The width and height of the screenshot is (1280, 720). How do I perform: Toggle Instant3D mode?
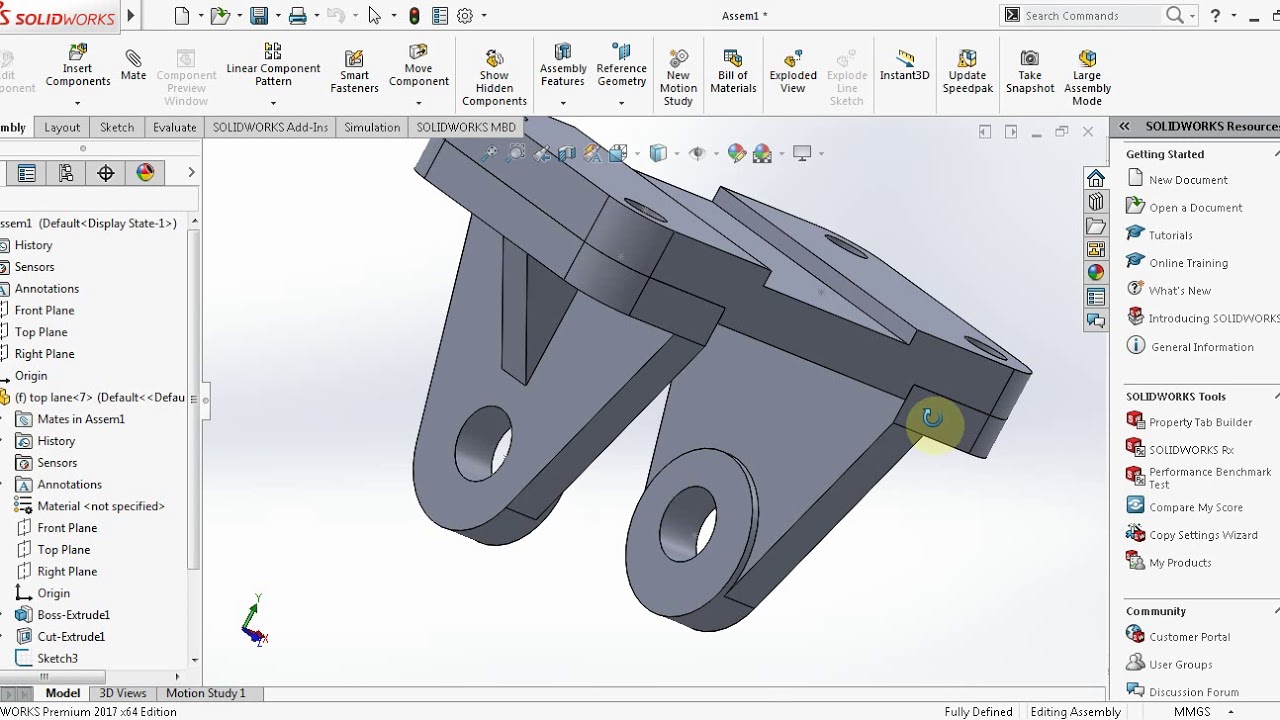coord(904,66)
